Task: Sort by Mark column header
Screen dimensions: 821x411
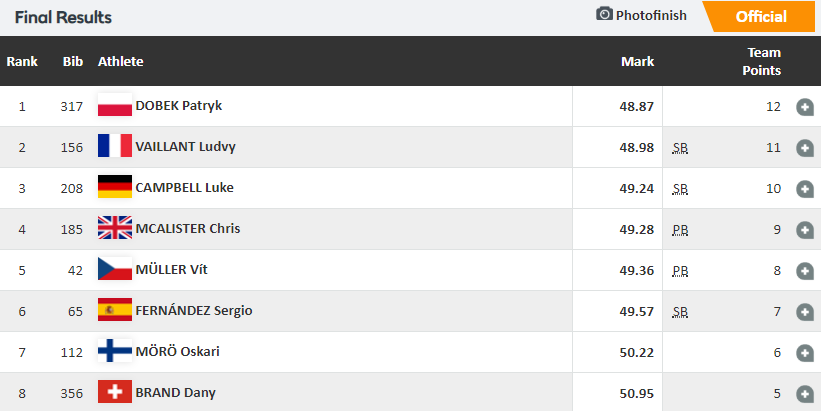Action: (x=637, y=61)
